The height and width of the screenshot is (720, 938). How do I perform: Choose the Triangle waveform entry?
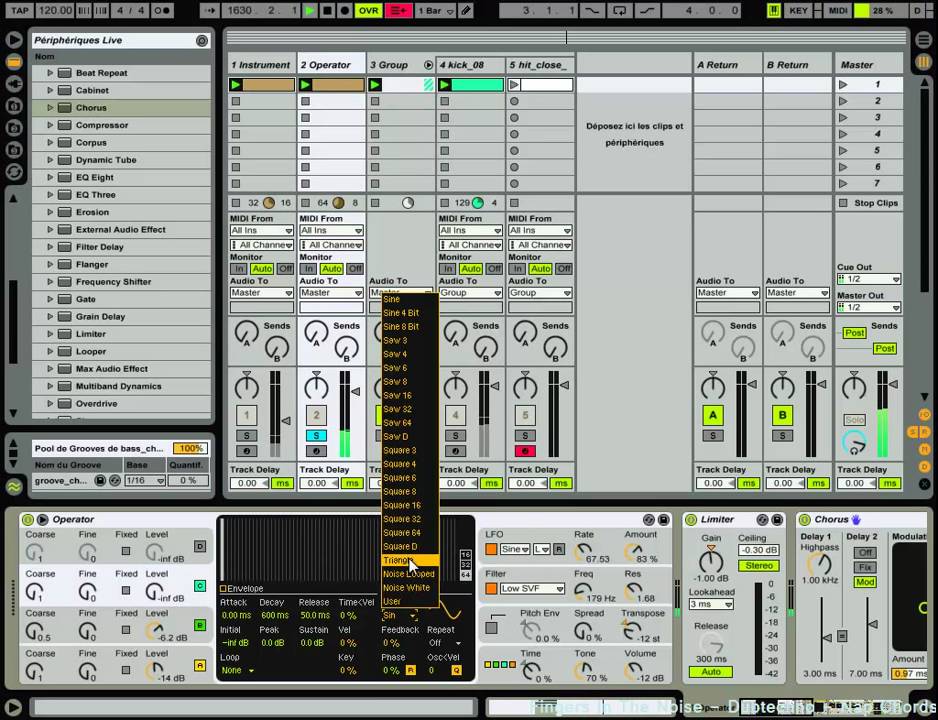point(410,560)
